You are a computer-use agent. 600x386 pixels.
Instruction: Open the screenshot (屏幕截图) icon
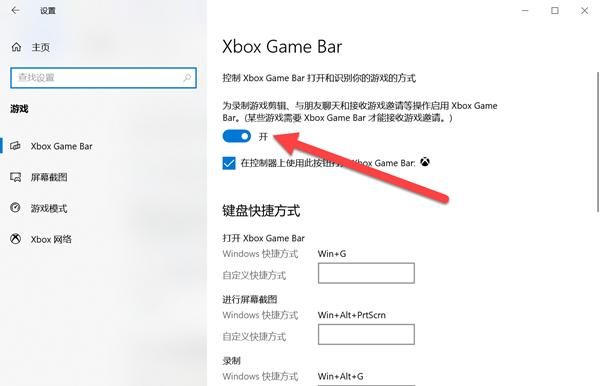coord(15,177)
